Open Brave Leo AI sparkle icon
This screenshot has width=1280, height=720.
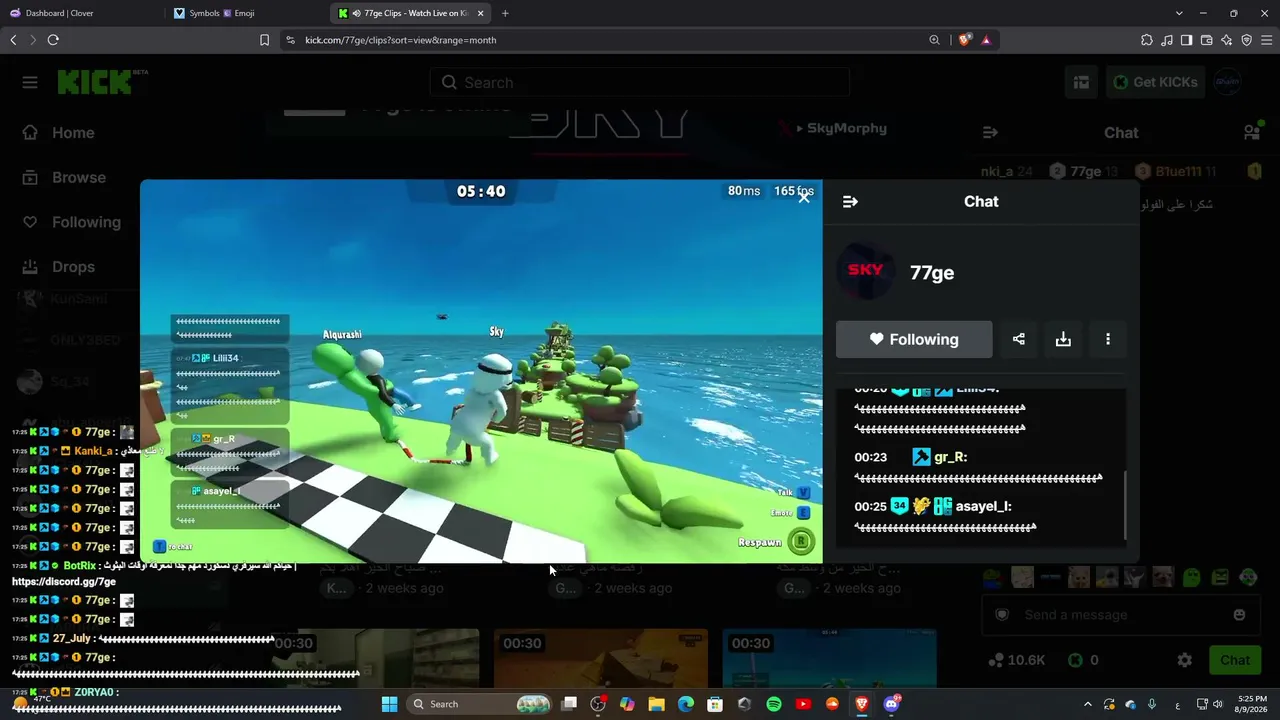tap(1226, 40)
